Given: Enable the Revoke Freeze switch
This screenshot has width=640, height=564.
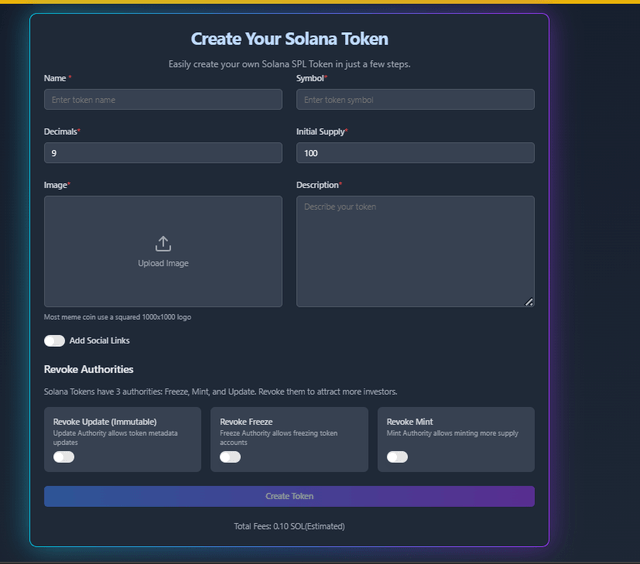Looking at the screenshot, I should [x=230, y=457].
